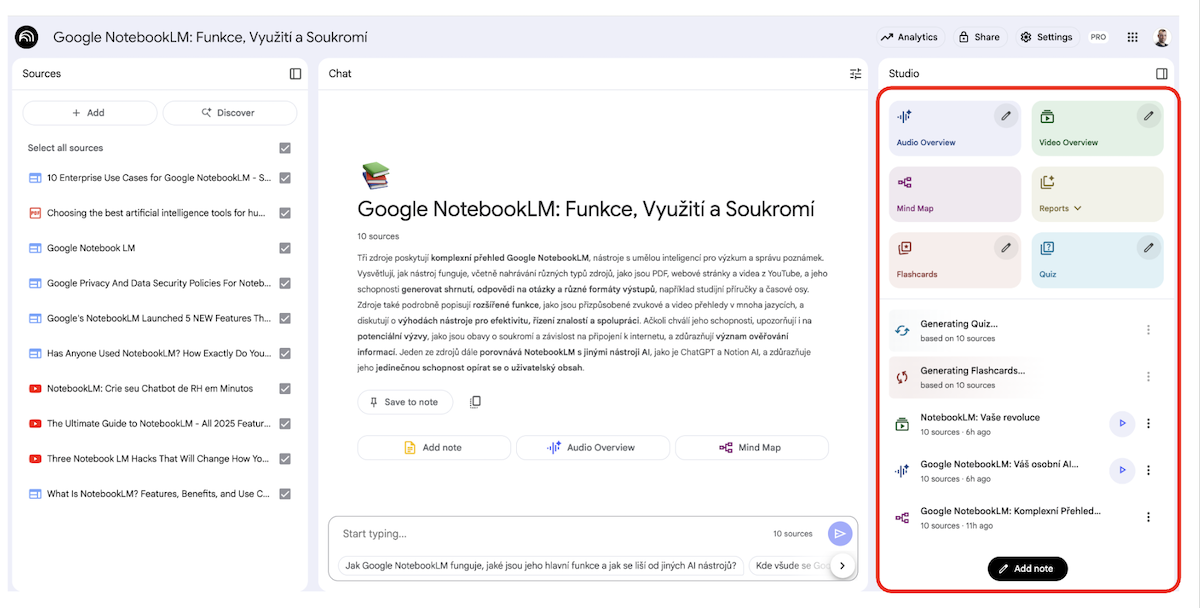Copy chat summary with copy icon
Viewport: 1200px width, 608px height.
475,402
